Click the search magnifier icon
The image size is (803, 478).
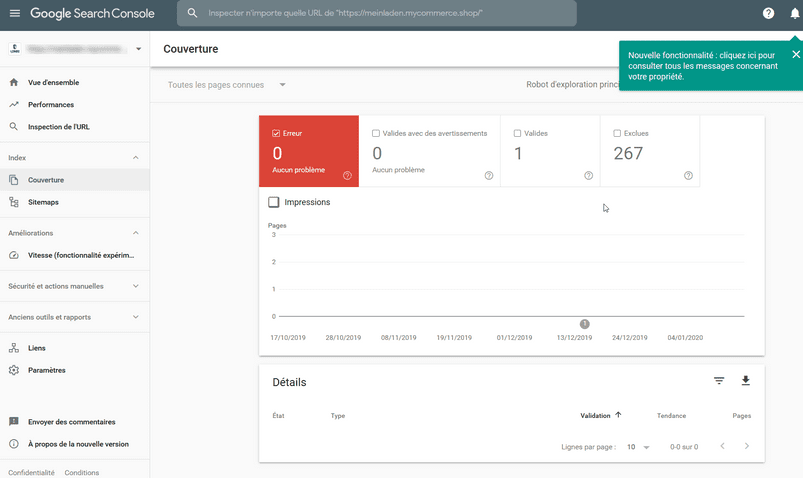(192, 13)
